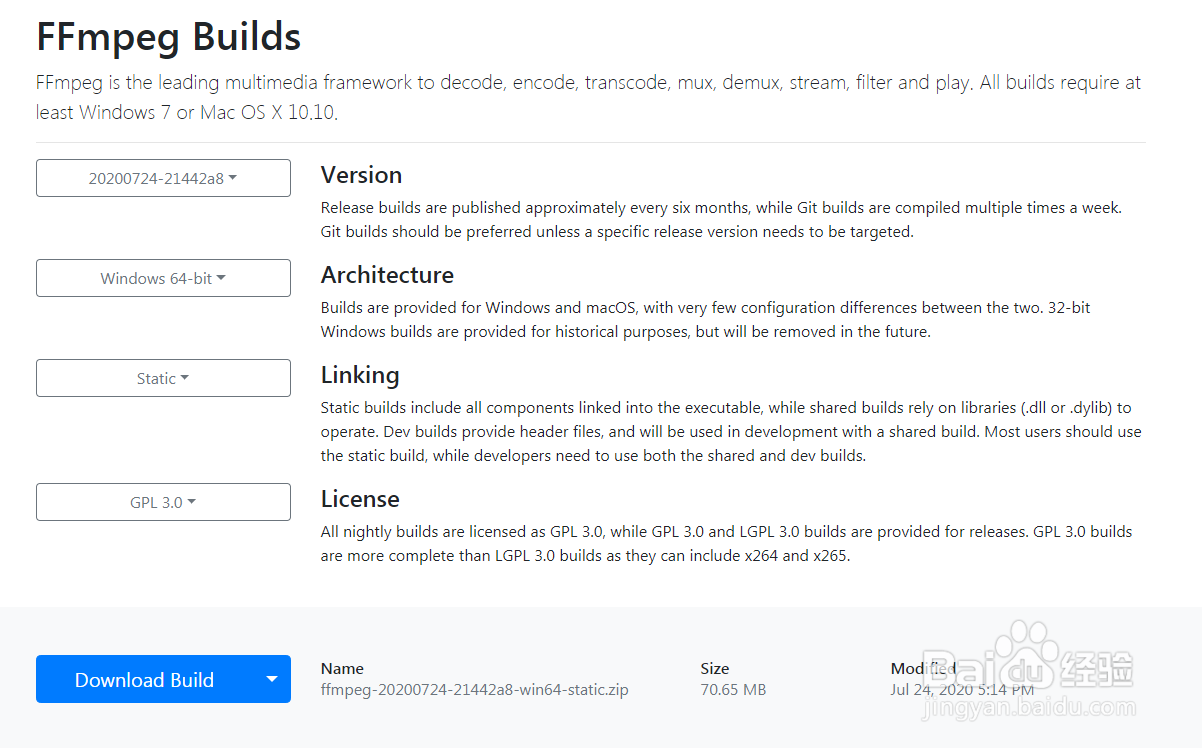This screenshot has width=1202, height=748.
Task: Click the License section heading
Action: [x=360, y=499]
